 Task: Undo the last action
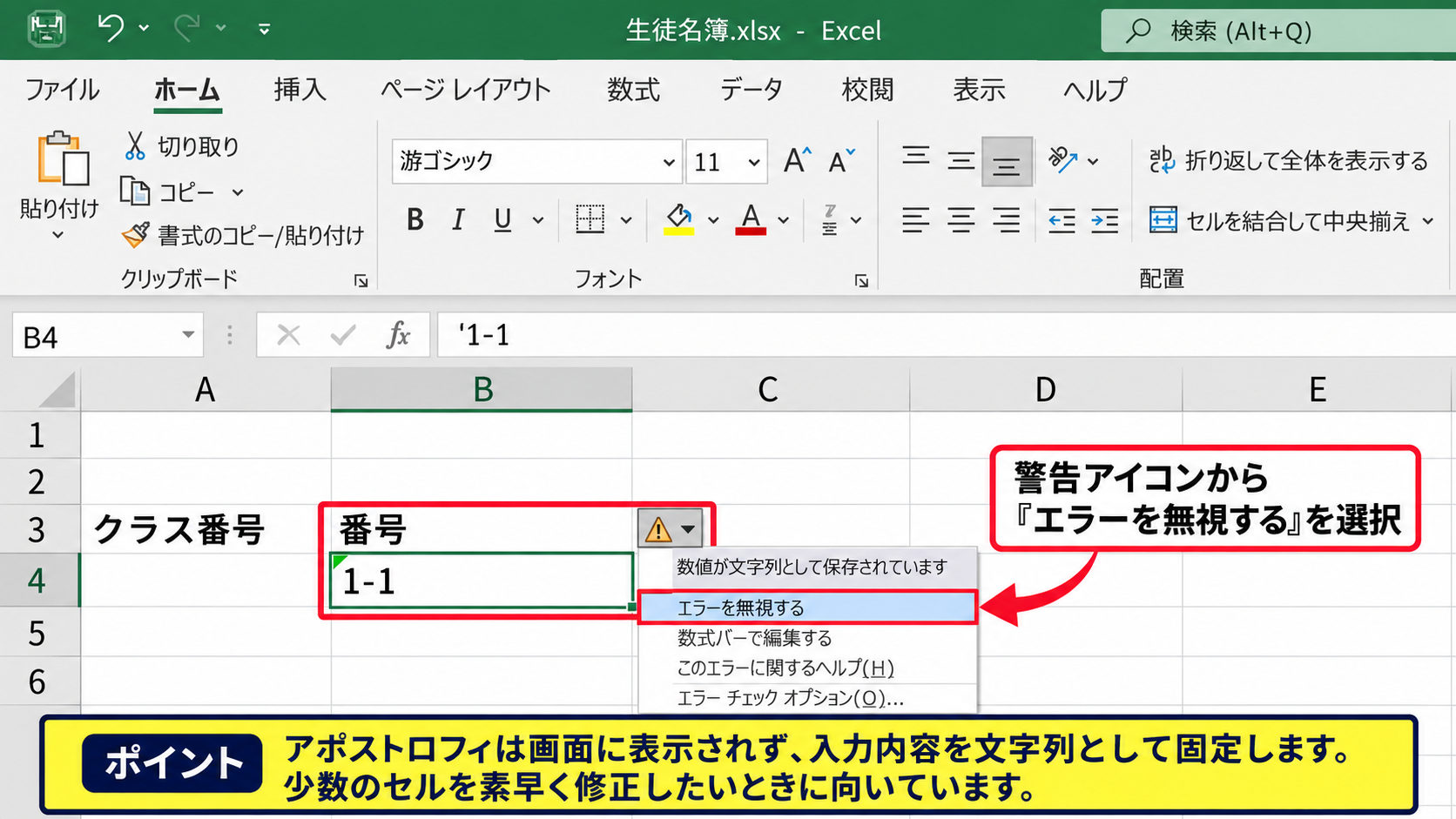point(111,28)
